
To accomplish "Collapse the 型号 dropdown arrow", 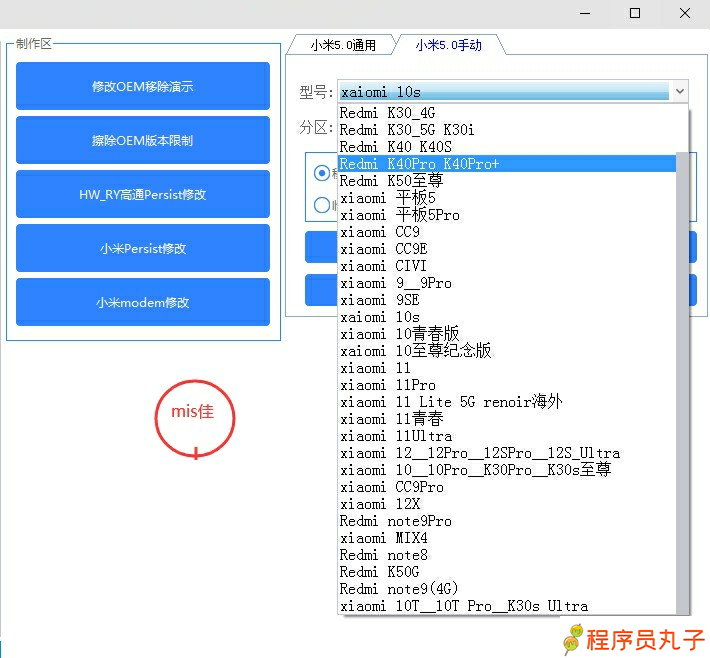I will tap(679, 91).
